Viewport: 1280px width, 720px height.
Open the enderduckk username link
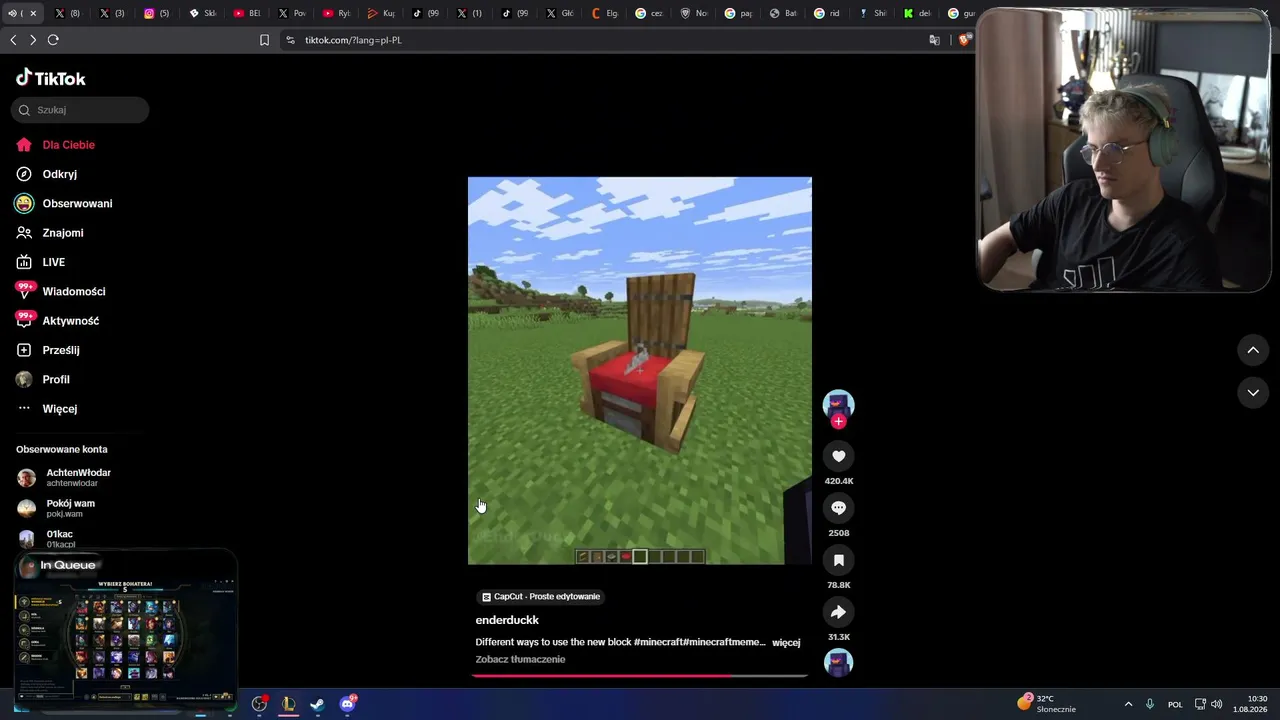coord(507,620)
